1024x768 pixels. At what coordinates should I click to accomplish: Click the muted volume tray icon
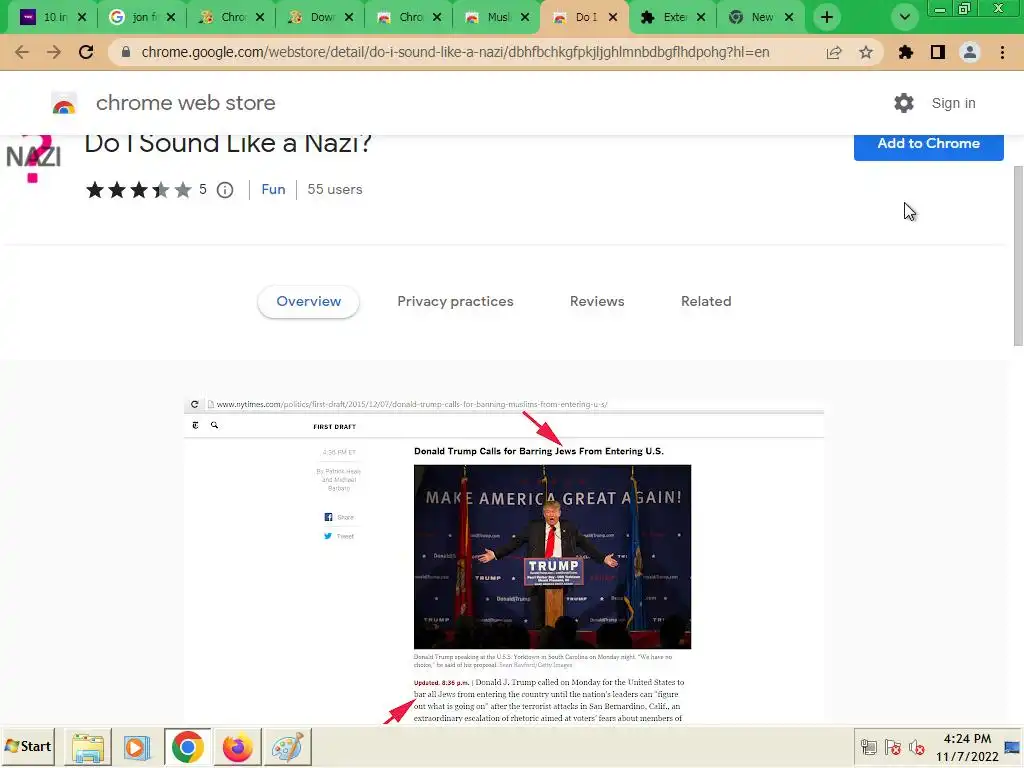tap(917, 747)
